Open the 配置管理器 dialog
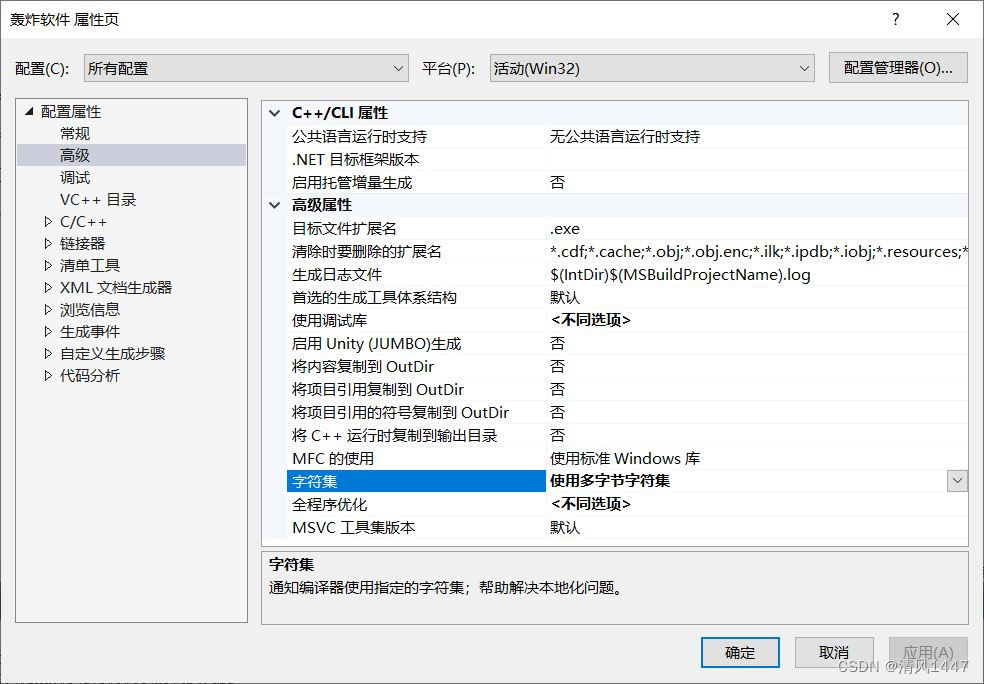The height and width of the screenshot is (684, 984). 895,68
